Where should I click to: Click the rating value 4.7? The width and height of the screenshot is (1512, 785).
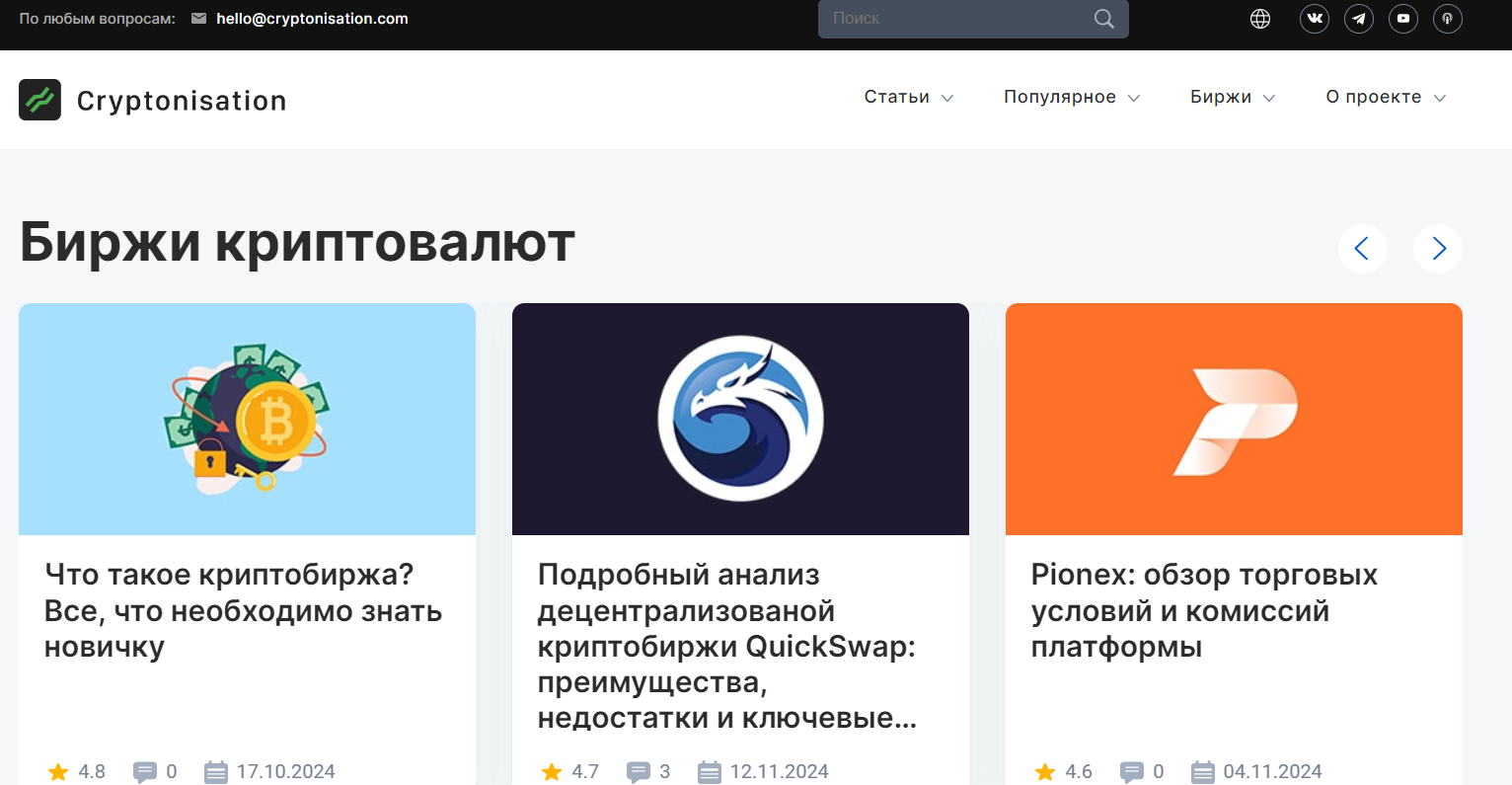[x=585, y=772]
